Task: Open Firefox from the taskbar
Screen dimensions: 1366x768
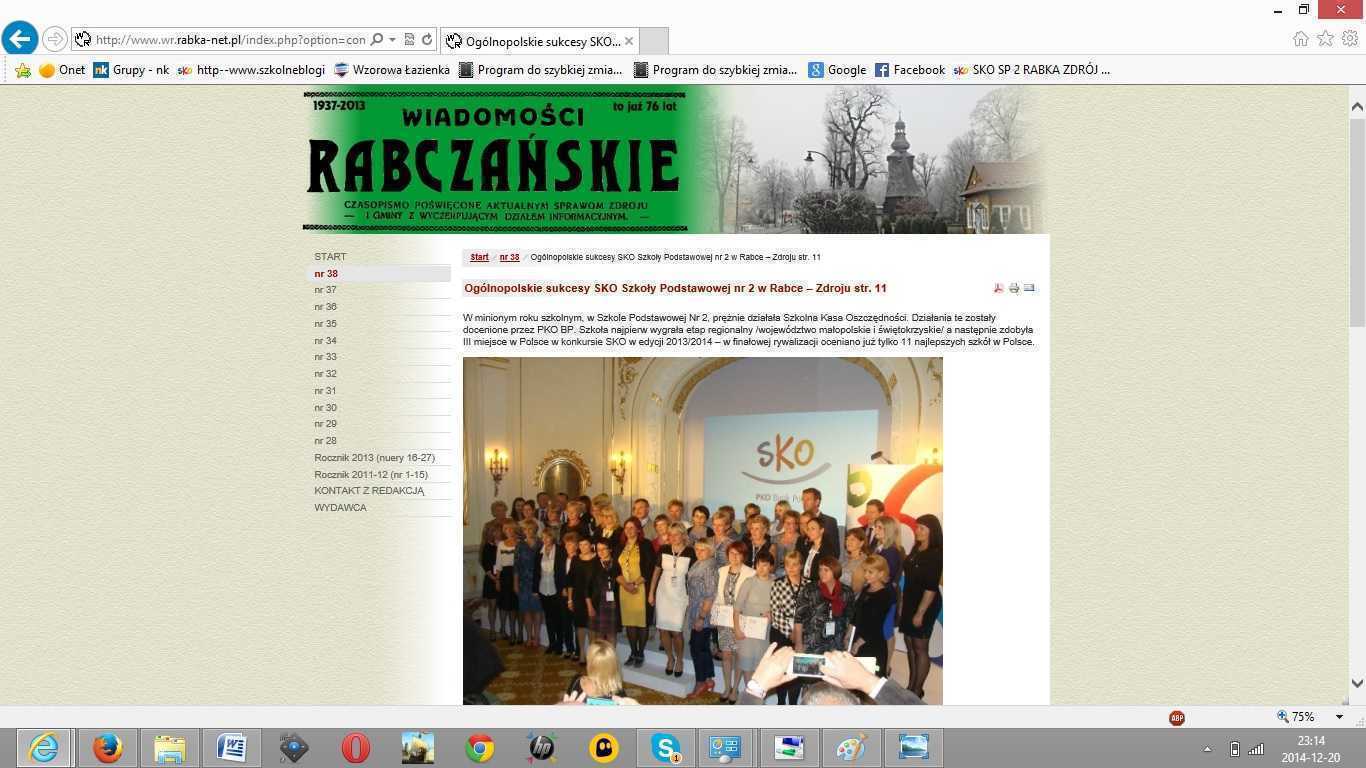Action: click(x=107, y=747)
